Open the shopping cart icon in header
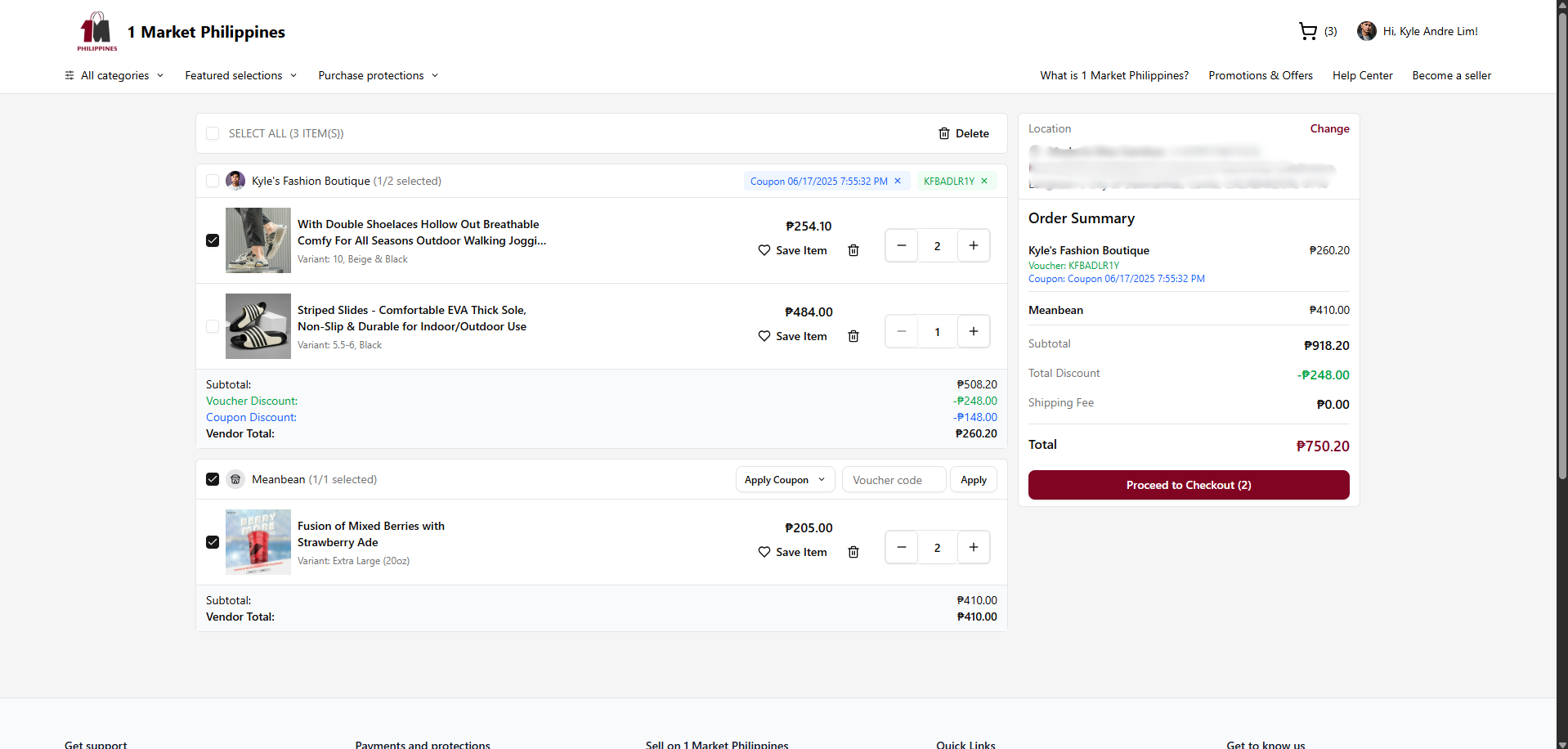 tap(1308, 32)
